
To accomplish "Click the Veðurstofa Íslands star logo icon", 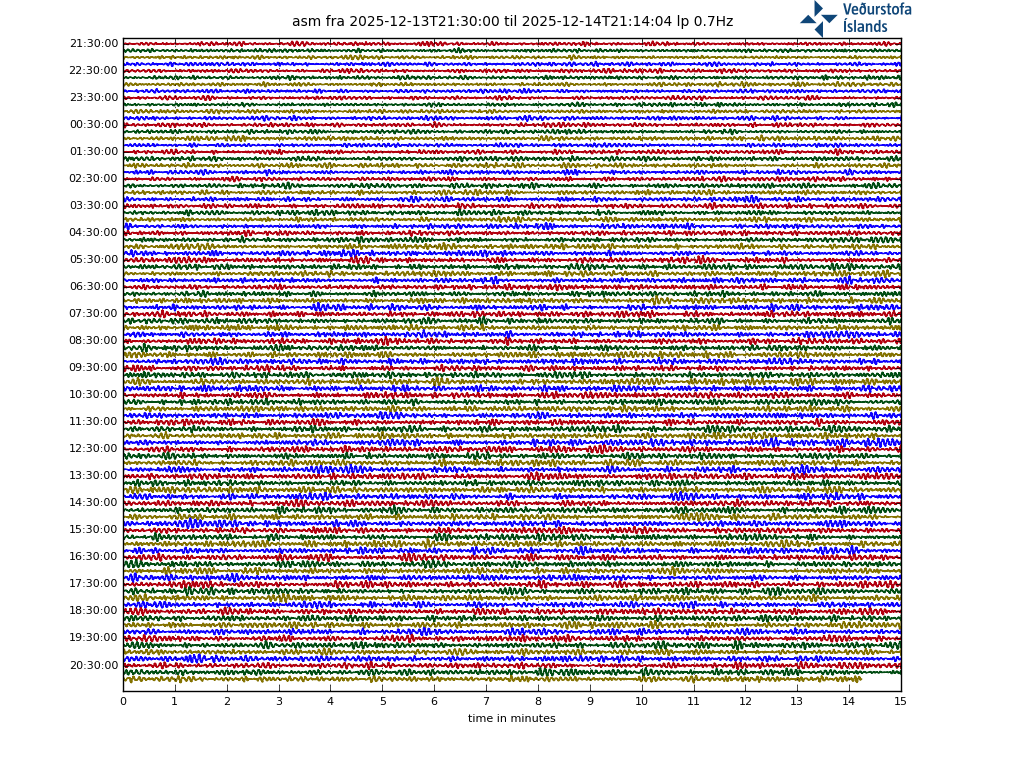I will pos(818,18).
